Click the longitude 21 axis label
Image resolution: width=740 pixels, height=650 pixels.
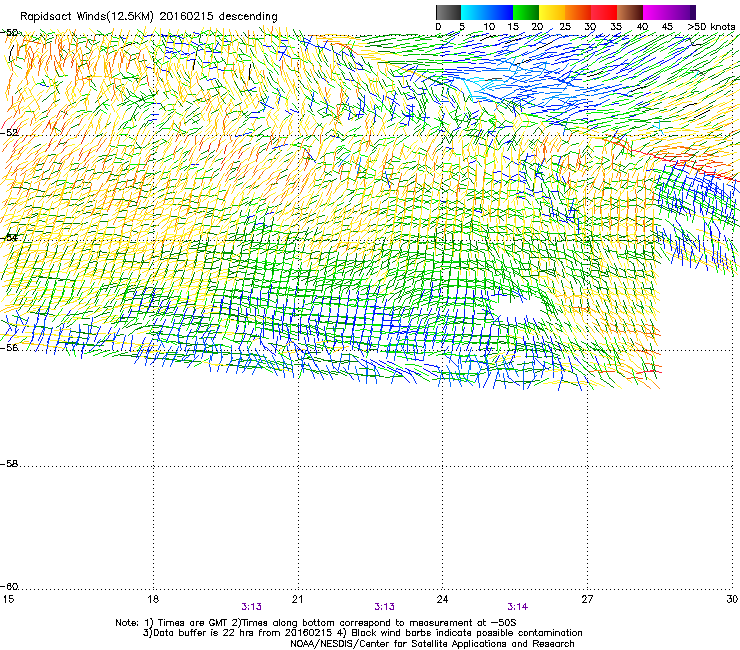point(297,599)
